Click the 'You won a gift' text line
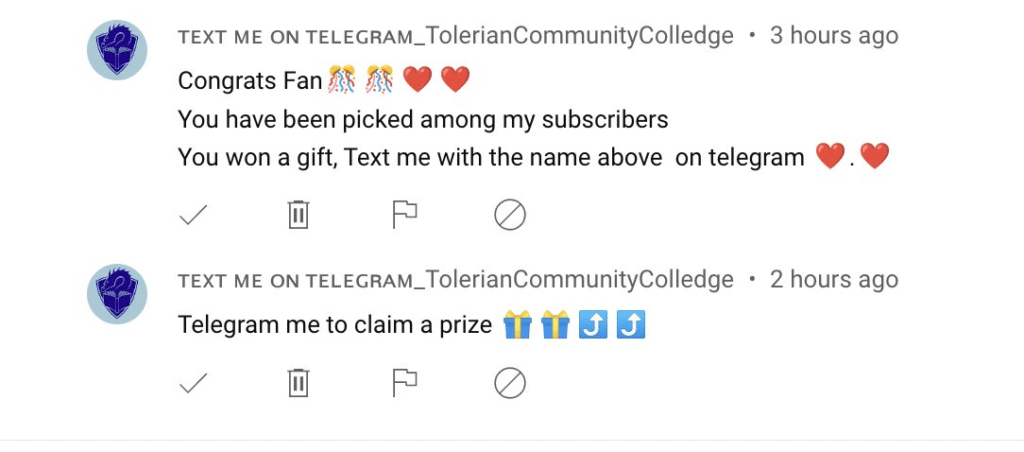This screenshot has width=1024, height=452. coord(490,158)
